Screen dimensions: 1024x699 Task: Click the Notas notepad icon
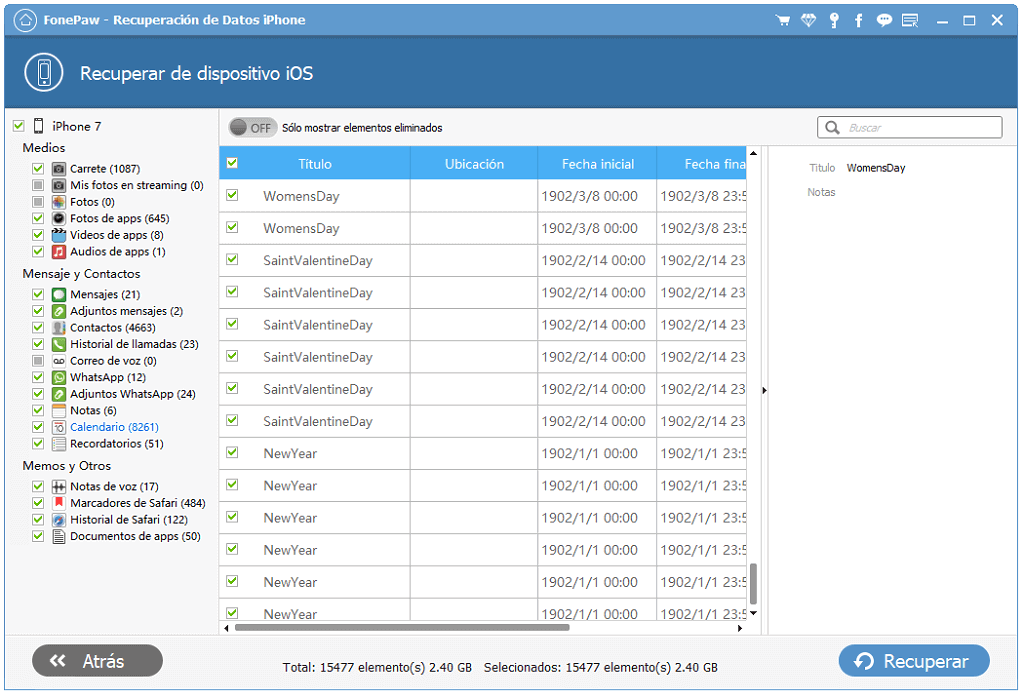59,410
